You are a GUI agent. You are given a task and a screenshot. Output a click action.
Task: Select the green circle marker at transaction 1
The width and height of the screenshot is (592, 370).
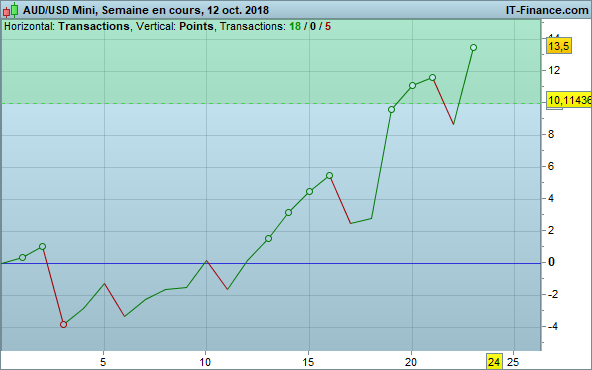[22, 257]
